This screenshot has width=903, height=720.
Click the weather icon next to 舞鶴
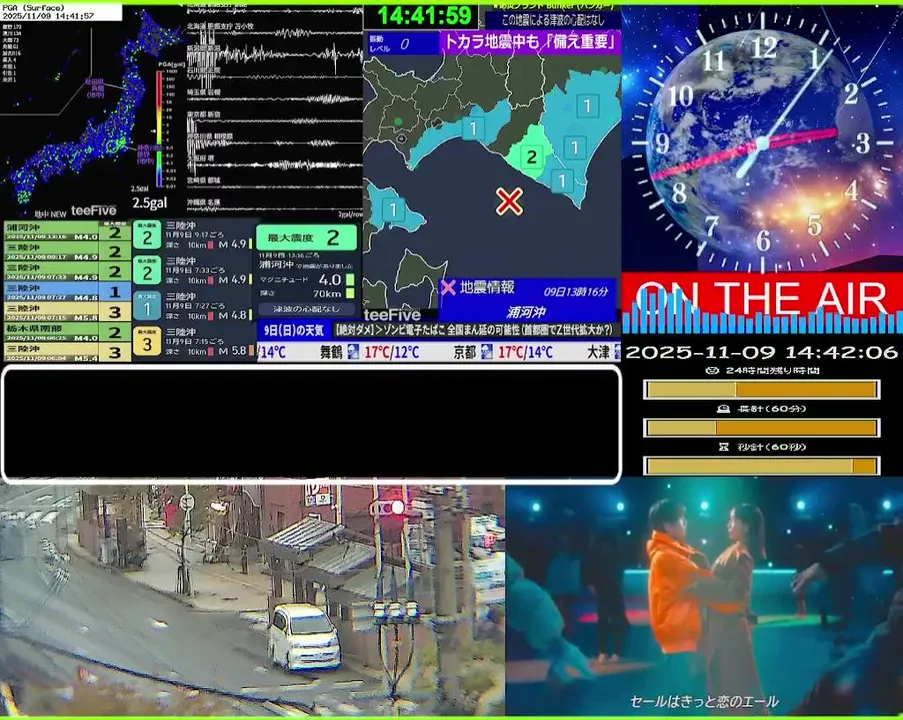pyautogui.click(x=353, y=351)
